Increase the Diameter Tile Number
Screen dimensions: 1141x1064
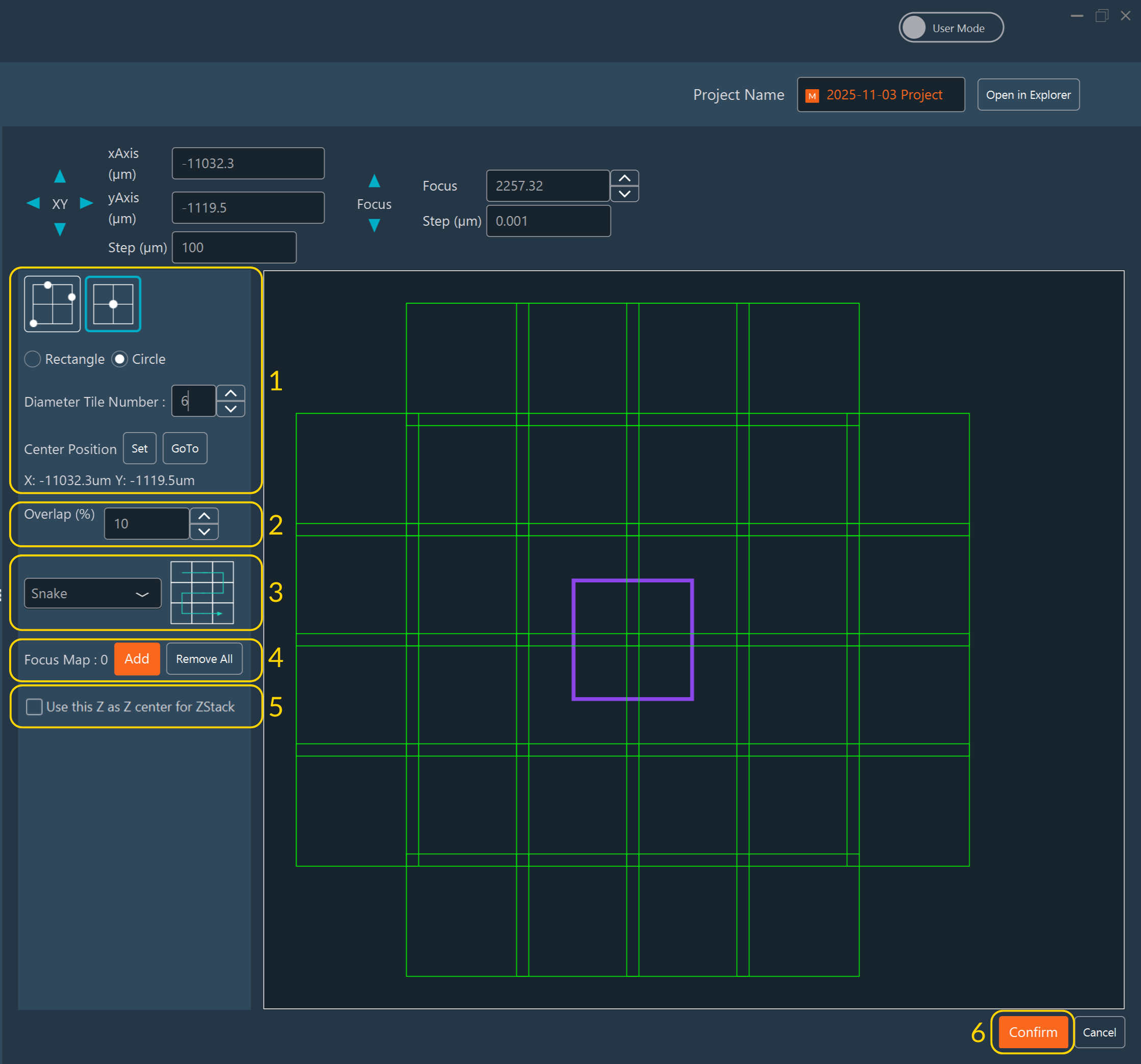pos(231,393)
